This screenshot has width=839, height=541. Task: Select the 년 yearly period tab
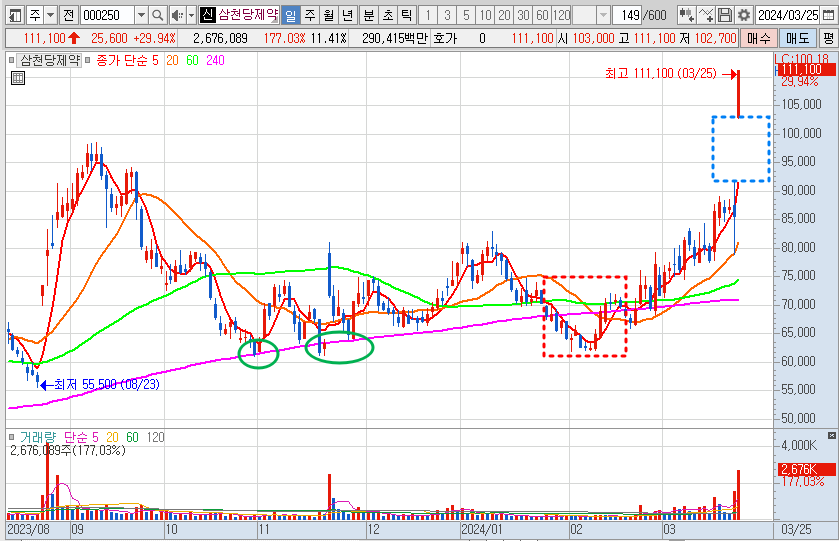pyautogui.click(x=347, y=16)
